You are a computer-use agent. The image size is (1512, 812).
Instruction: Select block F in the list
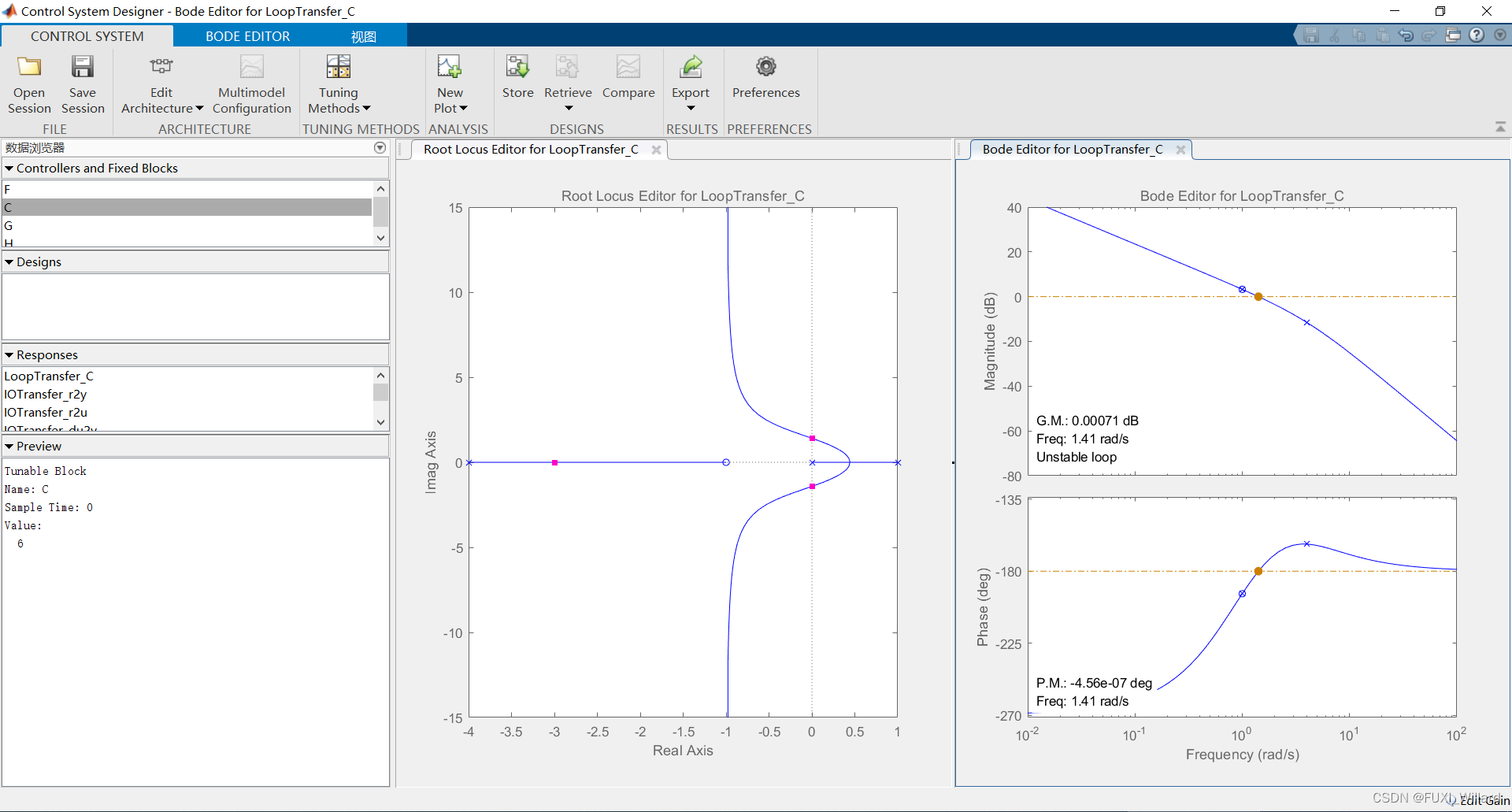(x=187, y=189)
